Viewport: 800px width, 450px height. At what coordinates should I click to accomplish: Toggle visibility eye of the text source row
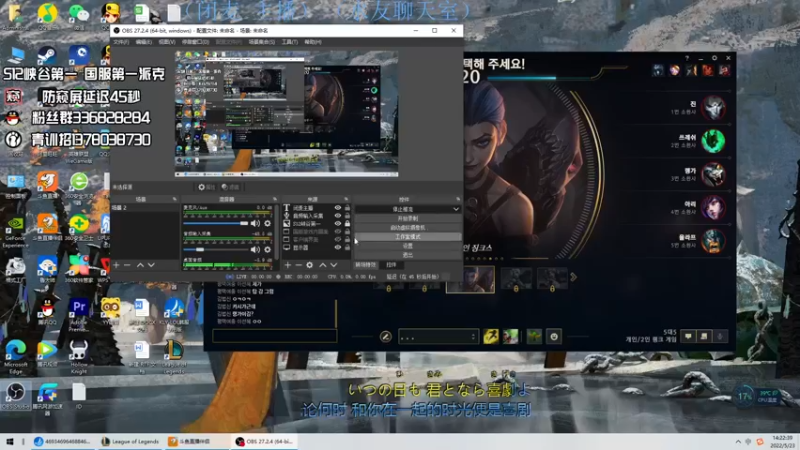[x=338, y=208]
